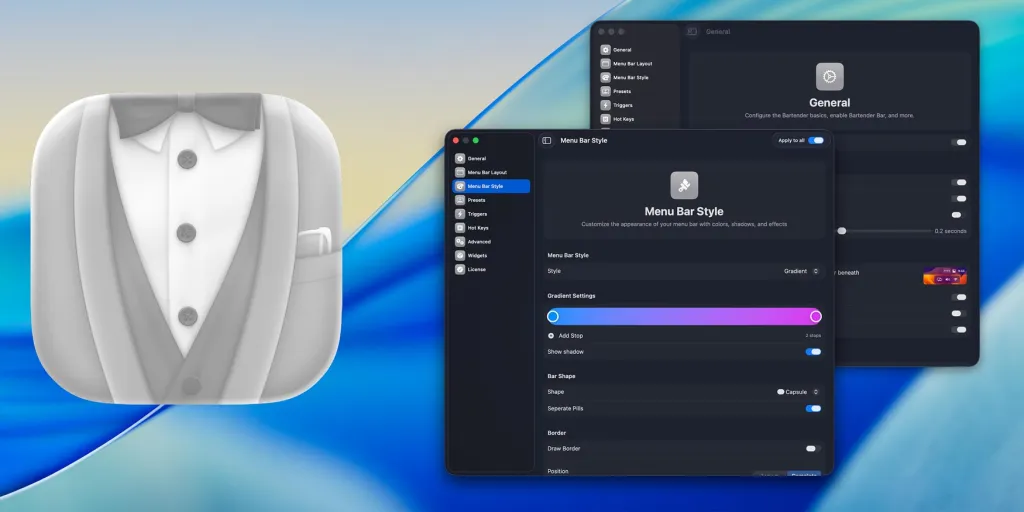This screenshot has height=512, width=1024.
Task: Open the Style dropdown set to Gradient
Action: 802,271
